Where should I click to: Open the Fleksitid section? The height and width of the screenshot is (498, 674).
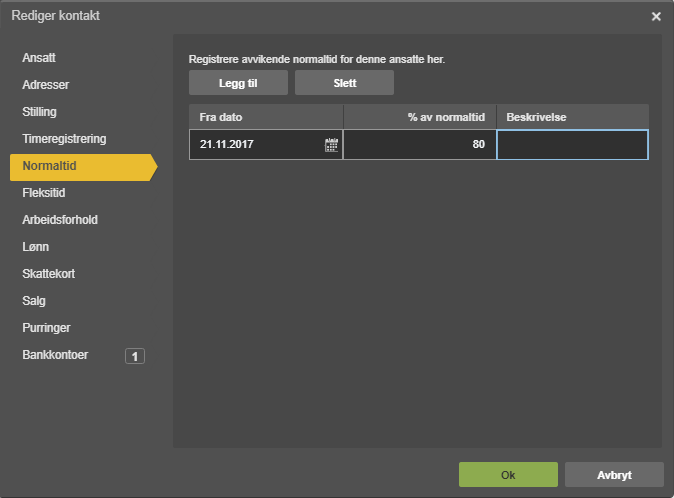tap(44, 193)
